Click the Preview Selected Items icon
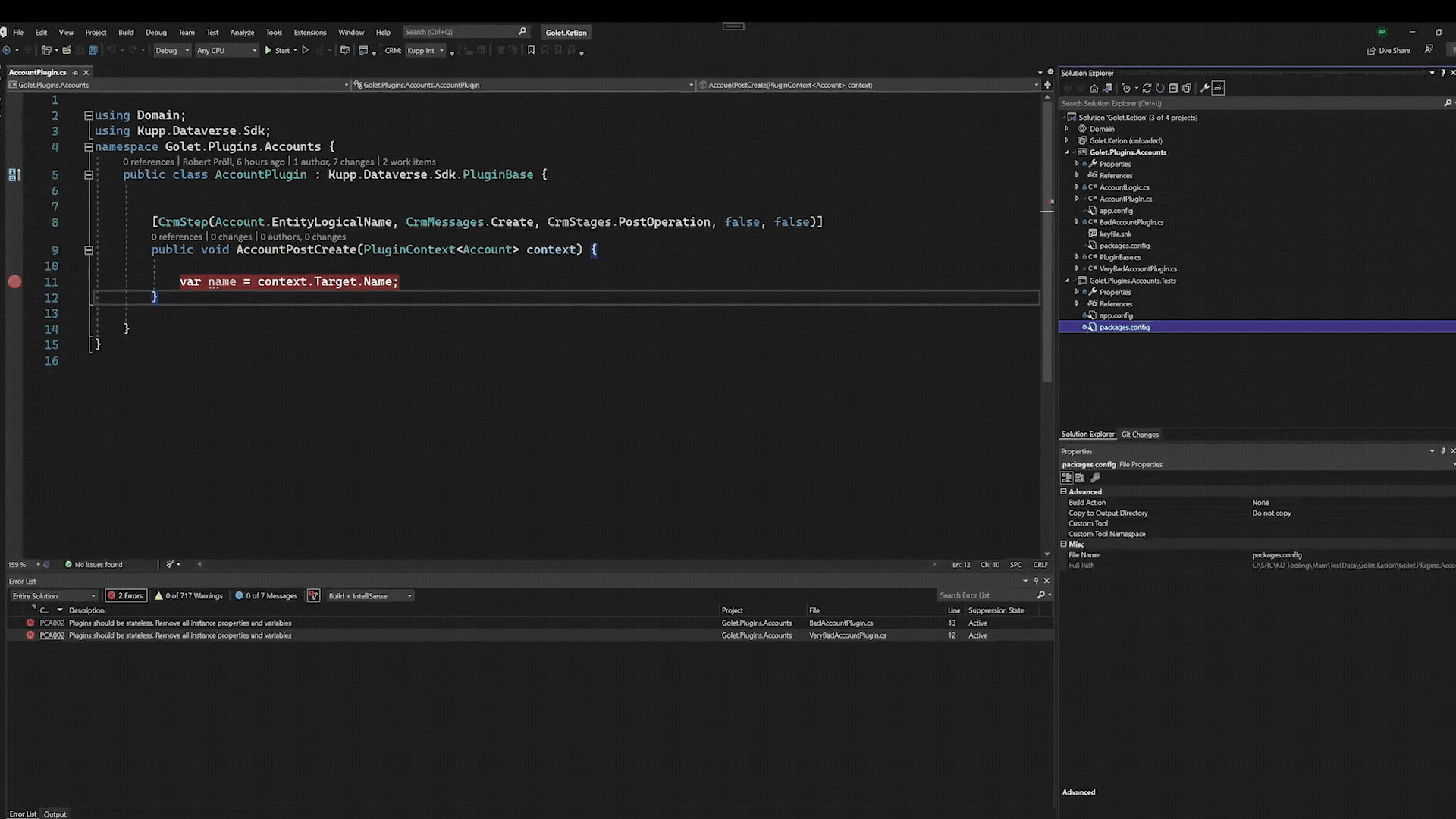 (1218, 88)
